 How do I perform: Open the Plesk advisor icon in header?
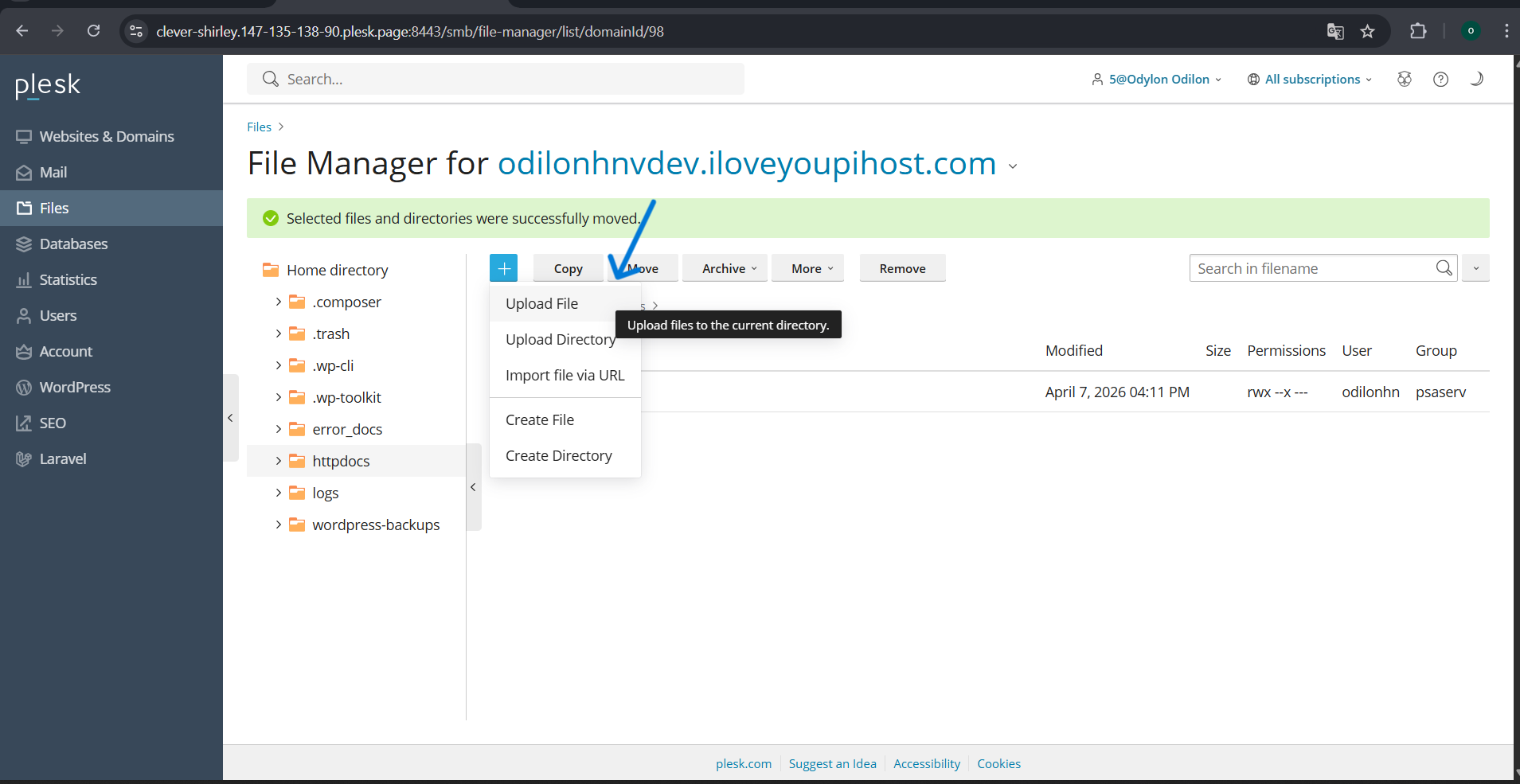(x=1405, y=79)
